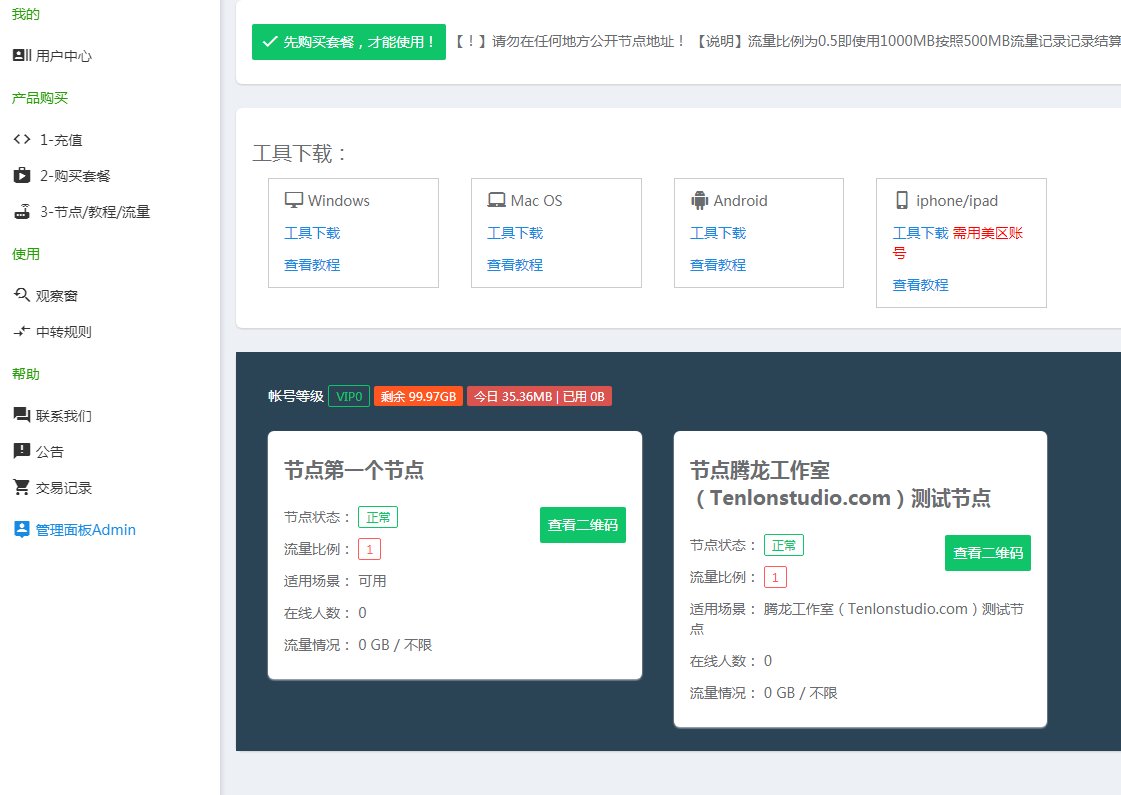Screen dimensions: 1121x795
Task: Click the 剩余 99.97GB traffic badge
Action: pos(418,395)
